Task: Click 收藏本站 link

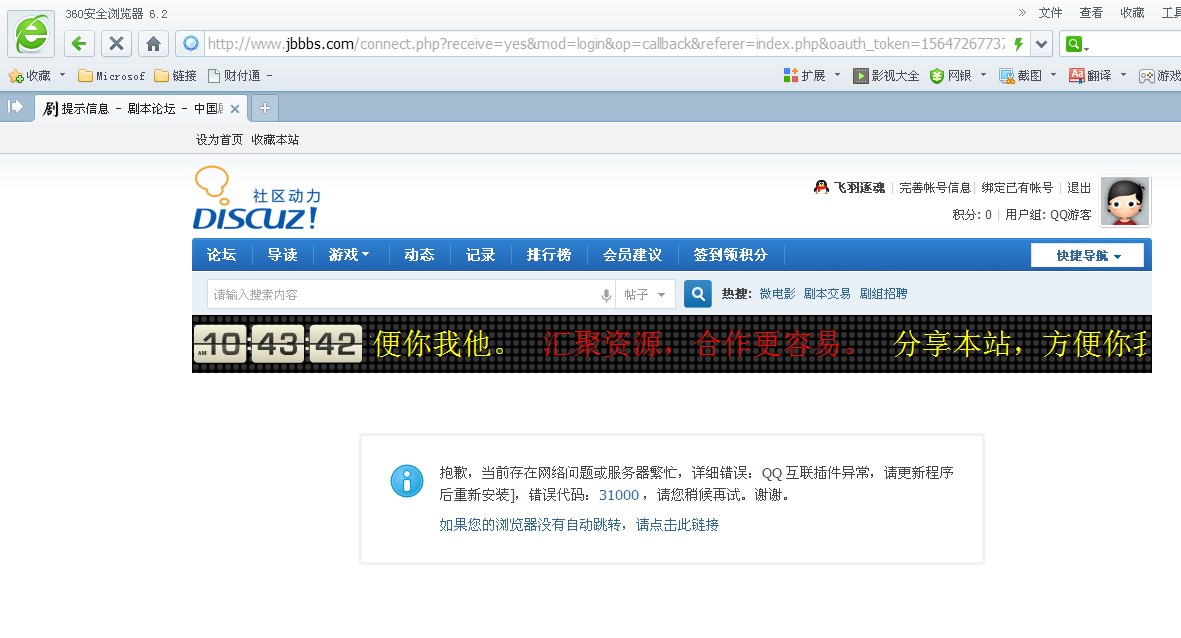Action: tap(275, 139)
